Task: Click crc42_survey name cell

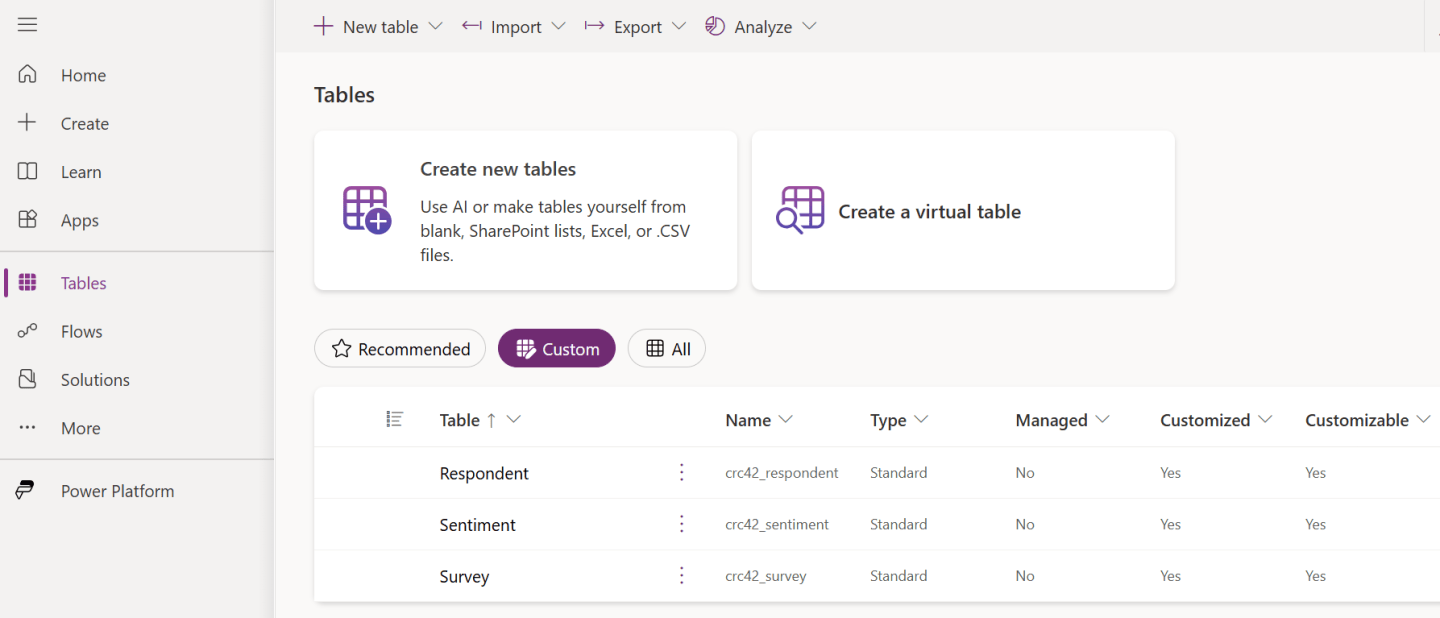Action: [766, 576]
